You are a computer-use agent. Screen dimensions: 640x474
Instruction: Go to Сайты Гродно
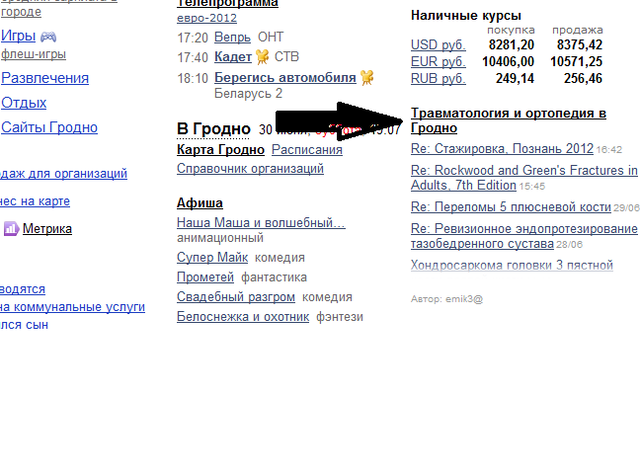pos(50,127)
